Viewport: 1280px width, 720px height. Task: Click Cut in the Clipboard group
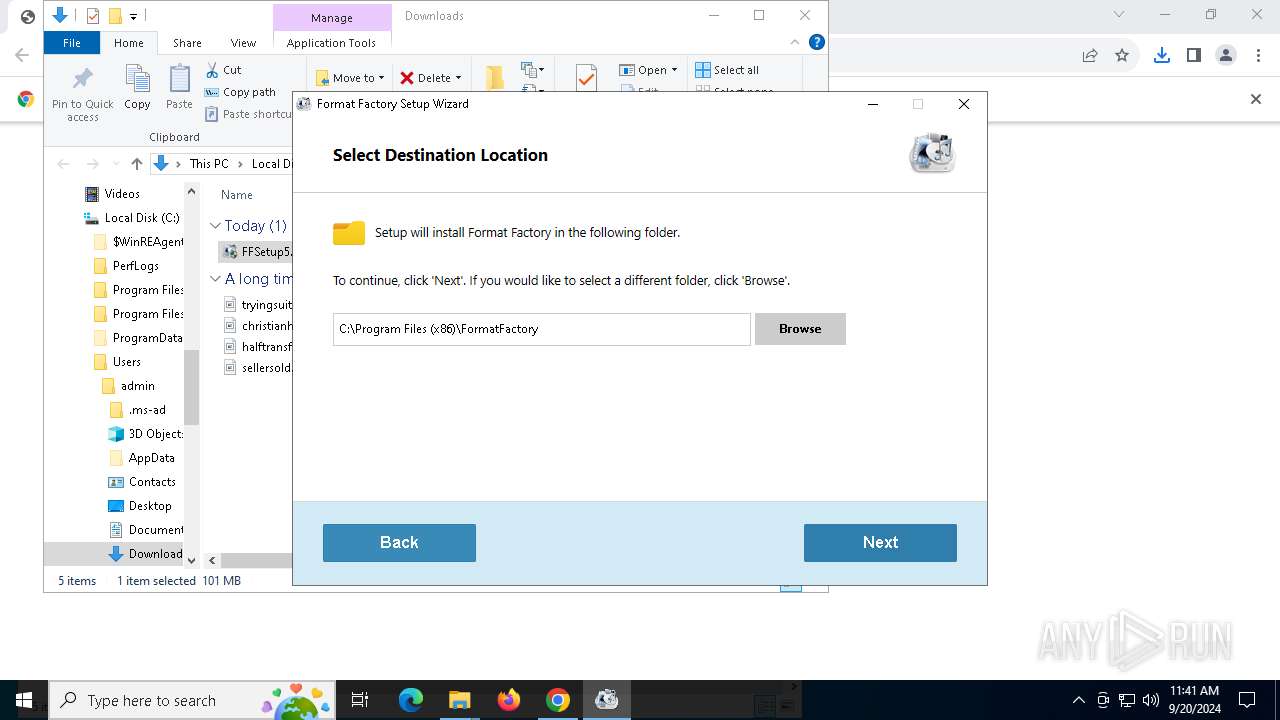tap(223, 70)
